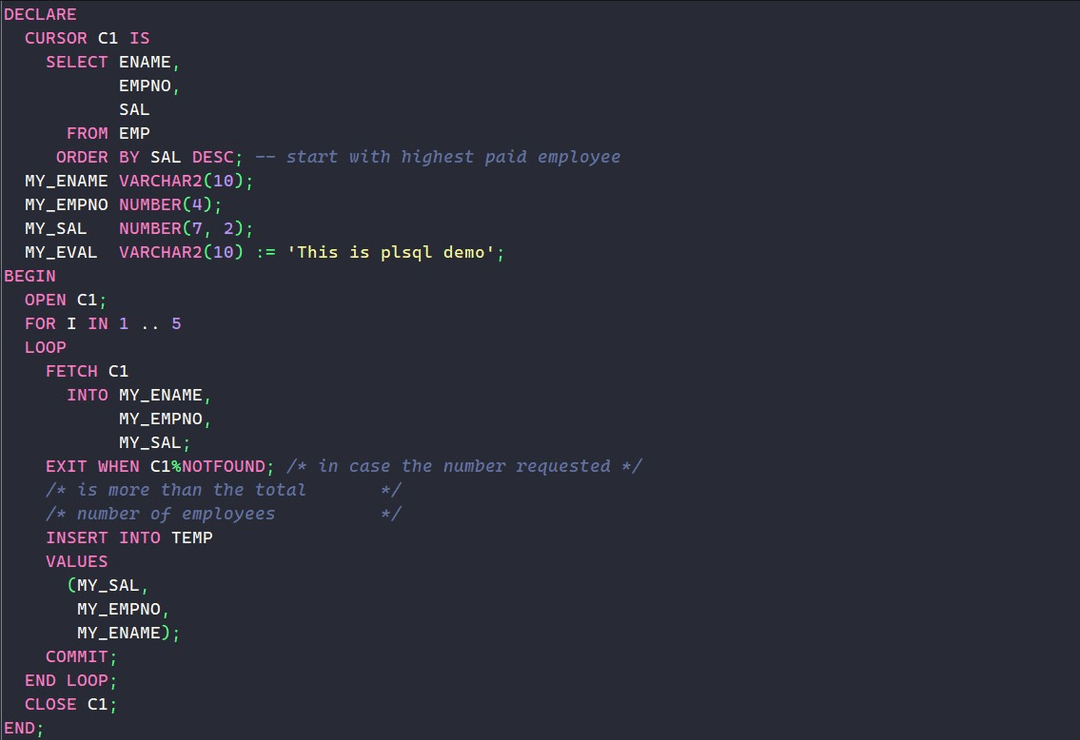Click the BEGIN keyword

(30, 276)
